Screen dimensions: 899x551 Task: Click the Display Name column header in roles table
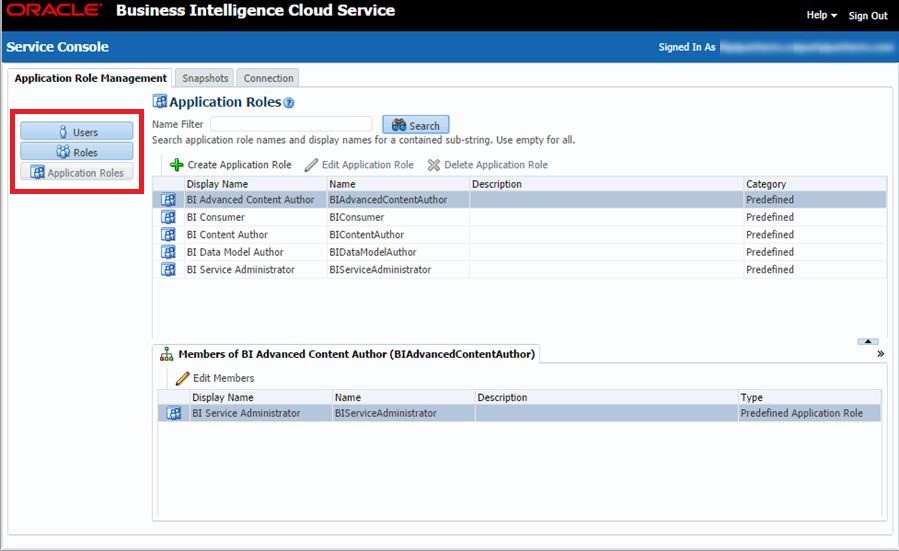tap(256, 184)
